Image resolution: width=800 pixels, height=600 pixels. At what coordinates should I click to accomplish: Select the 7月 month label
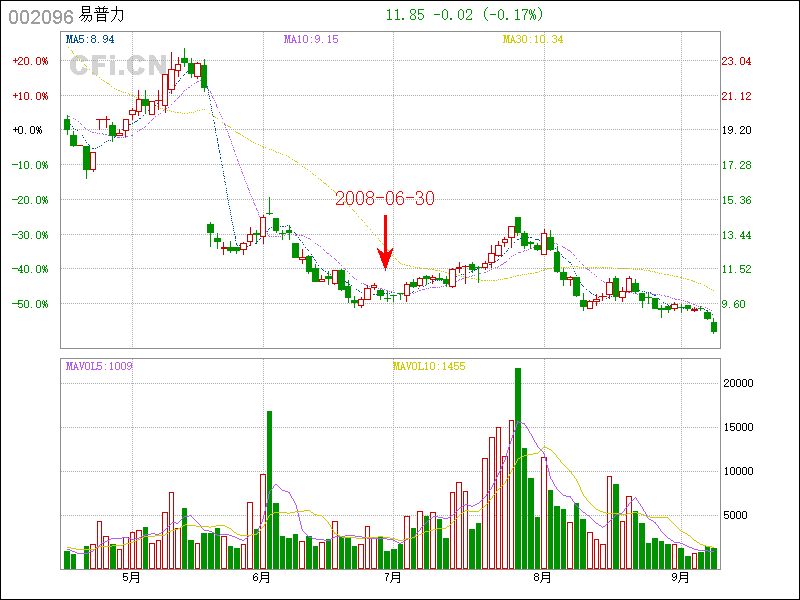click(x=394, y=578)
